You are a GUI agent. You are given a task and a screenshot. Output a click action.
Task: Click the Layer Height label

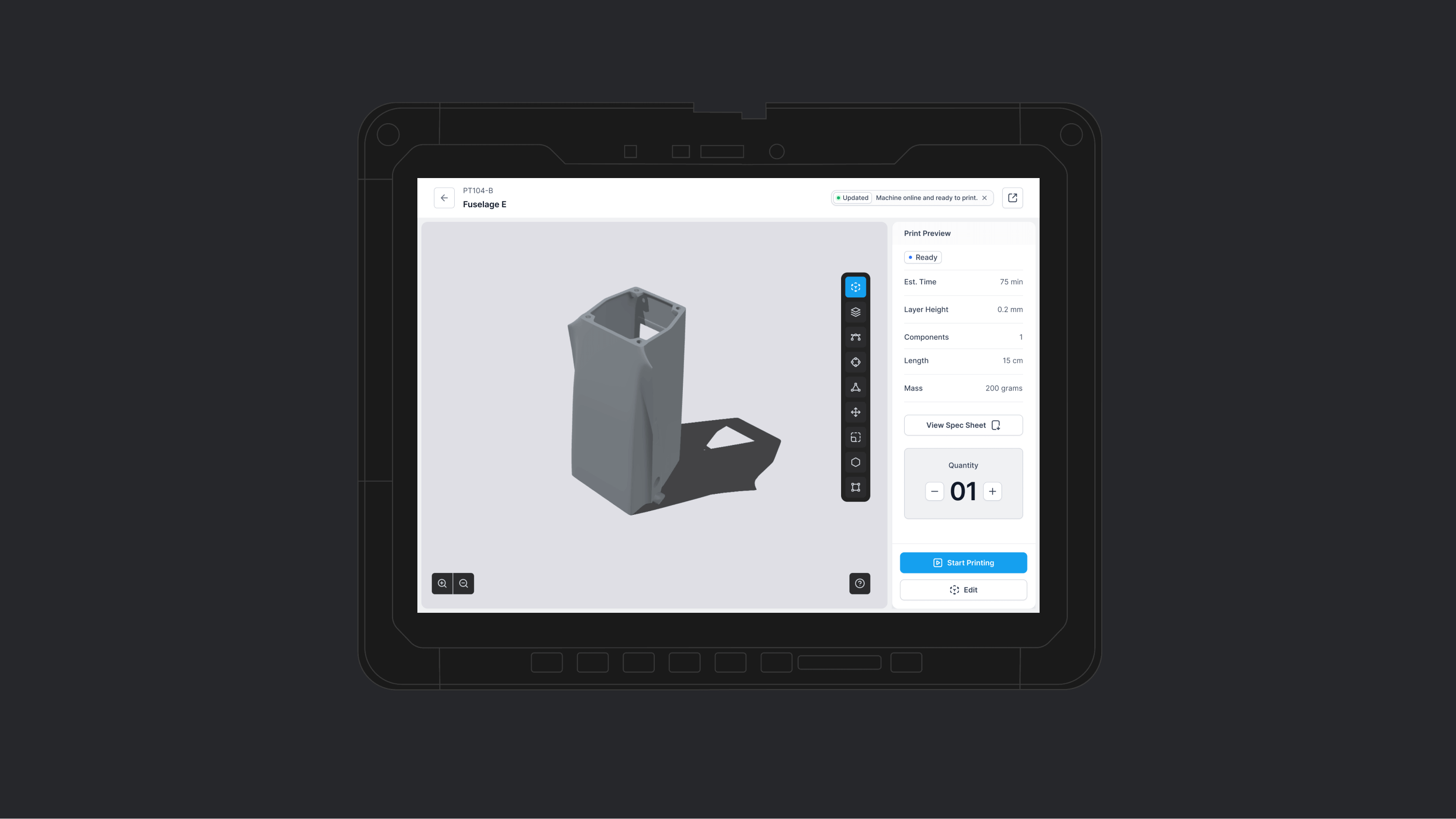point(926,310)
